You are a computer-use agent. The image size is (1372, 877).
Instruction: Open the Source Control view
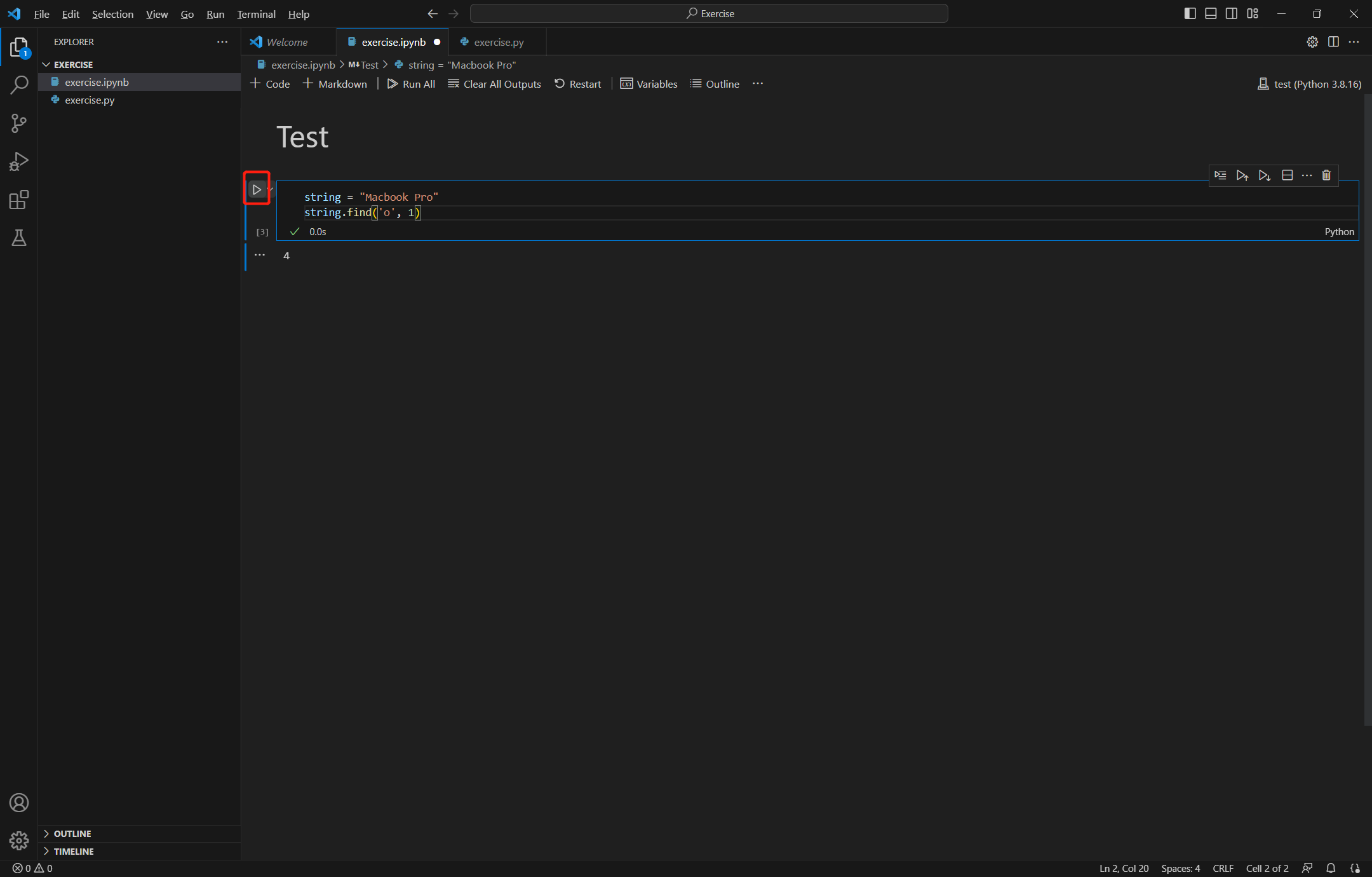pos(19,123)
